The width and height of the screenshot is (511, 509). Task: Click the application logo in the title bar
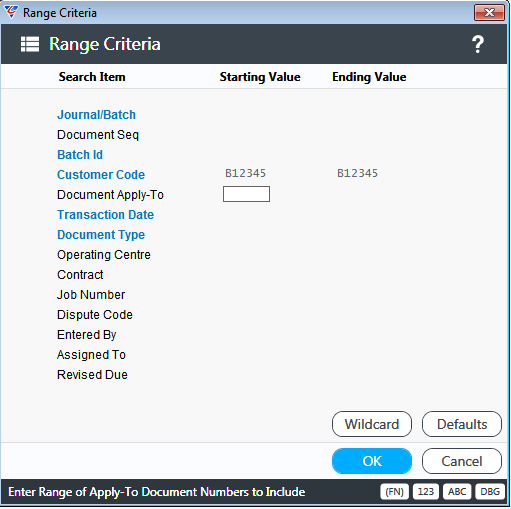11,12
